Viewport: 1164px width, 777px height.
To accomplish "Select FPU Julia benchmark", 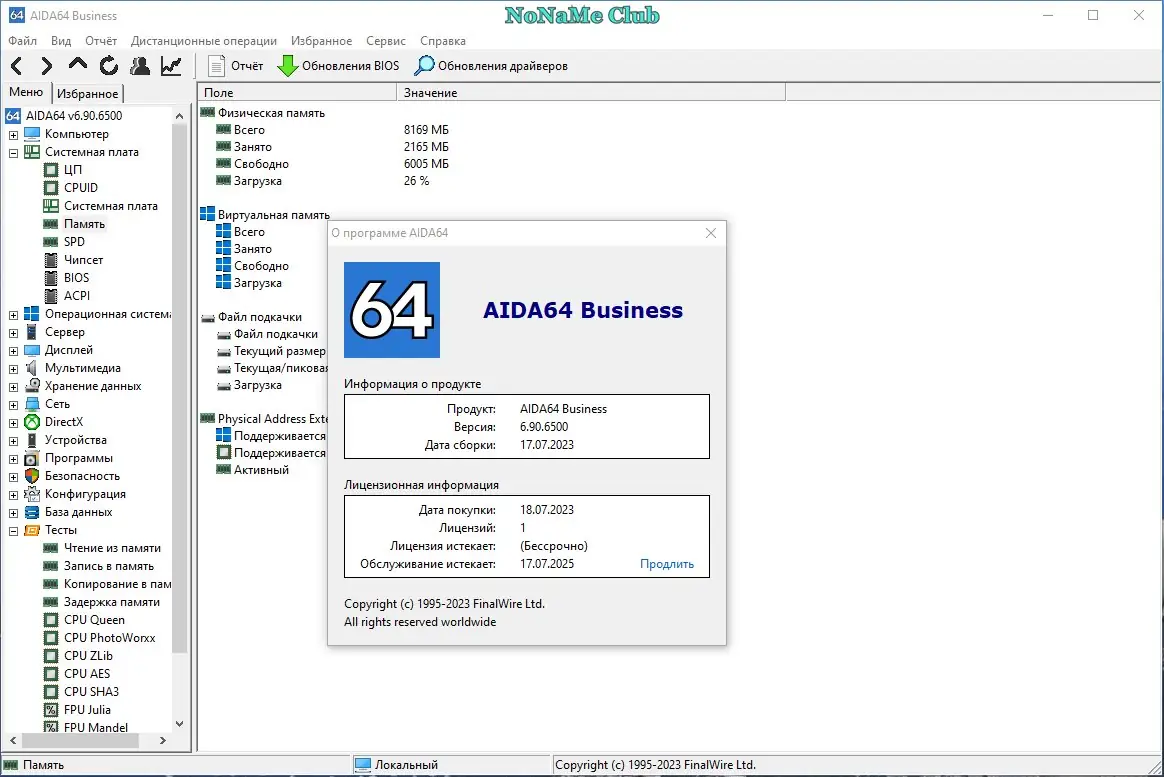I will 87,709.
